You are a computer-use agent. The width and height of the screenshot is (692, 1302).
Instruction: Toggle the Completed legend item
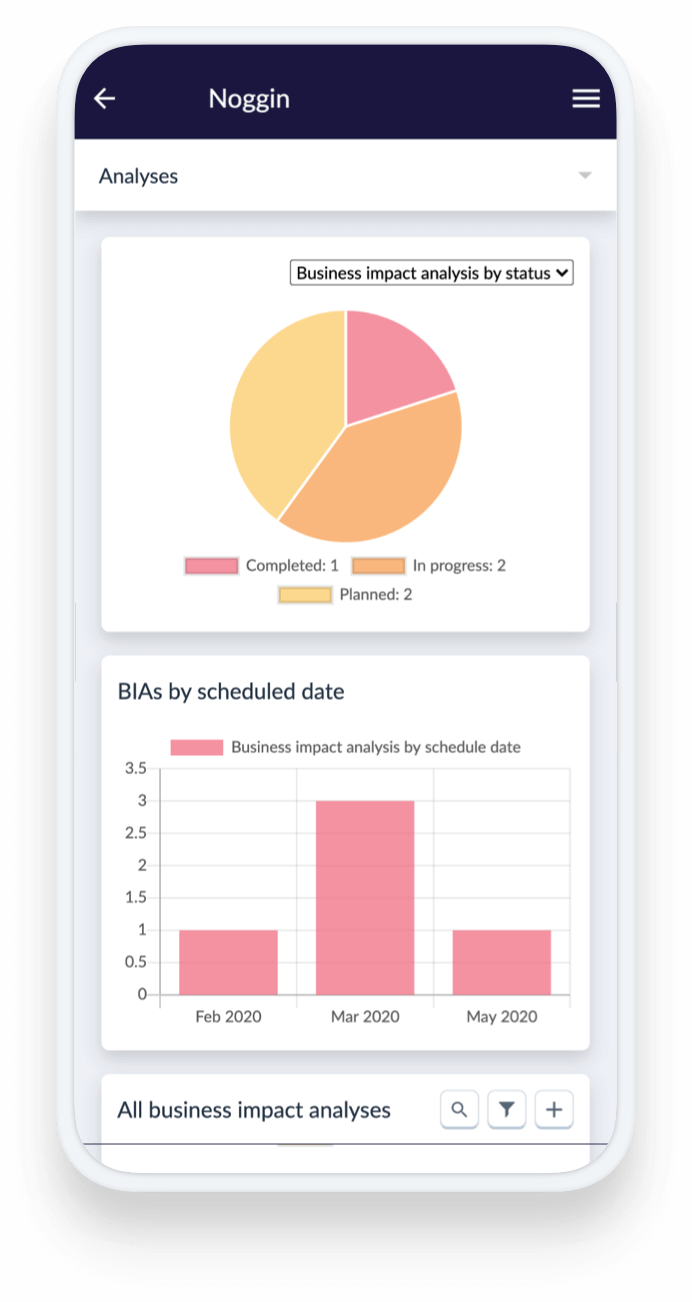[261, 566]
